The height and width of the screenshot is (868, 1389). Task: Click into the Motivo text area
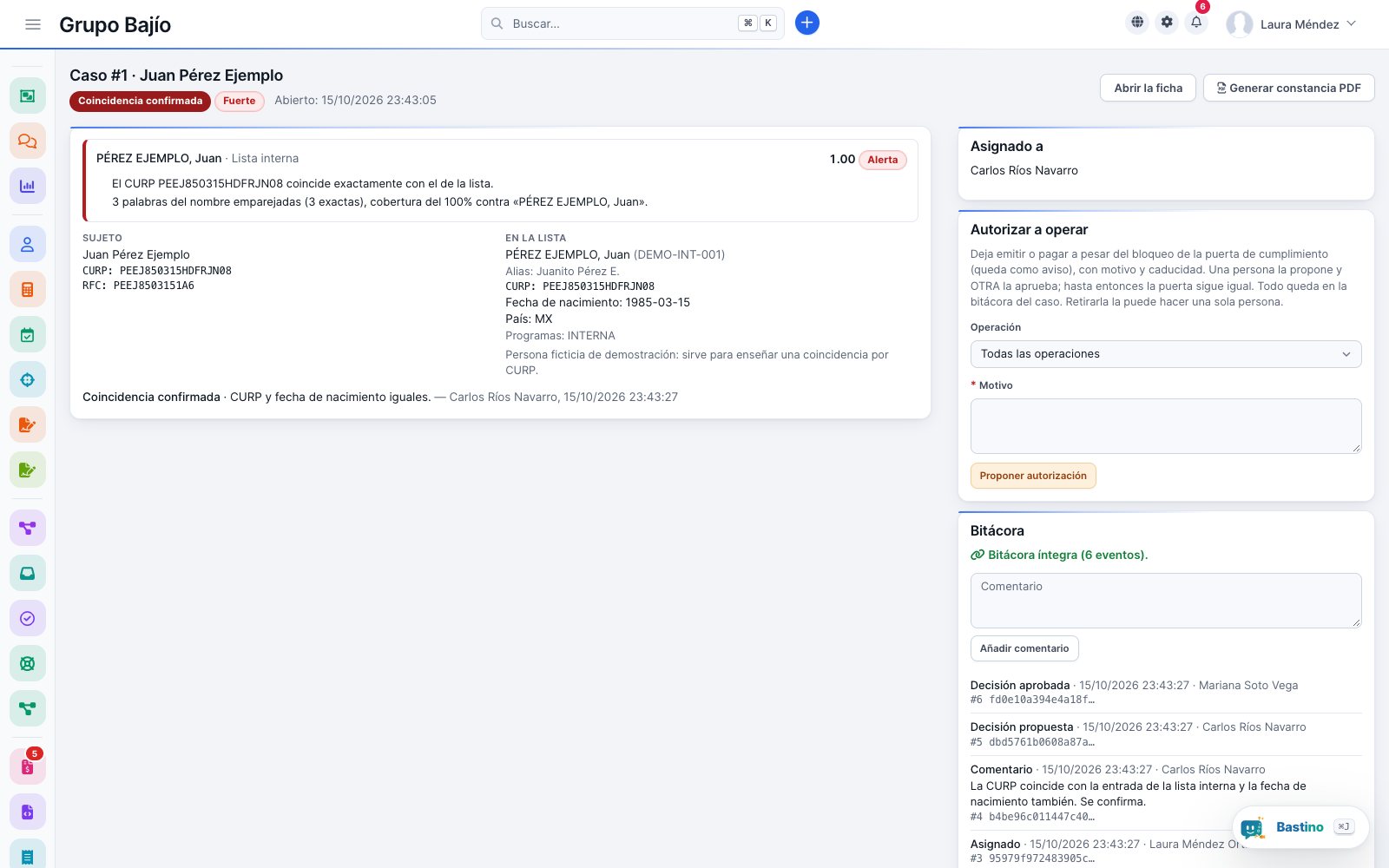(1166, 425)
